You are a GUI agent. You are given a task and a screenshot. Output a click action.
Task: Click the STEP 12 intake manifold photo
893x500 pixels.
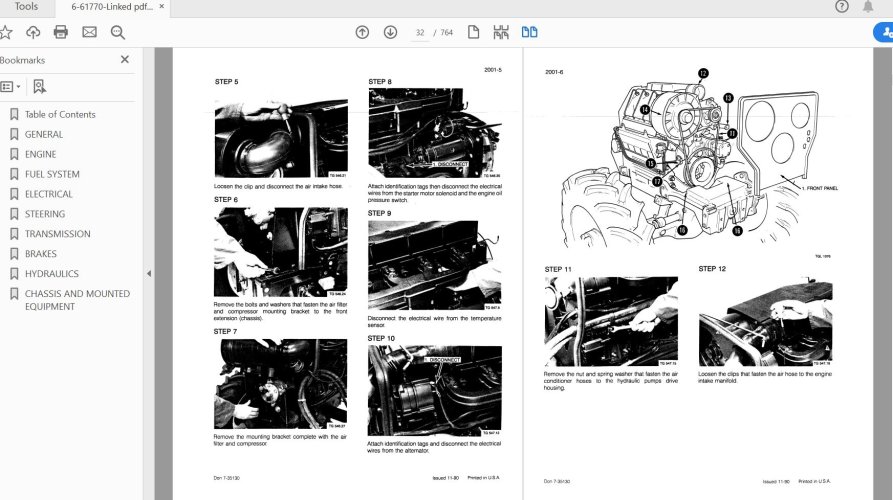pos(765,322)
